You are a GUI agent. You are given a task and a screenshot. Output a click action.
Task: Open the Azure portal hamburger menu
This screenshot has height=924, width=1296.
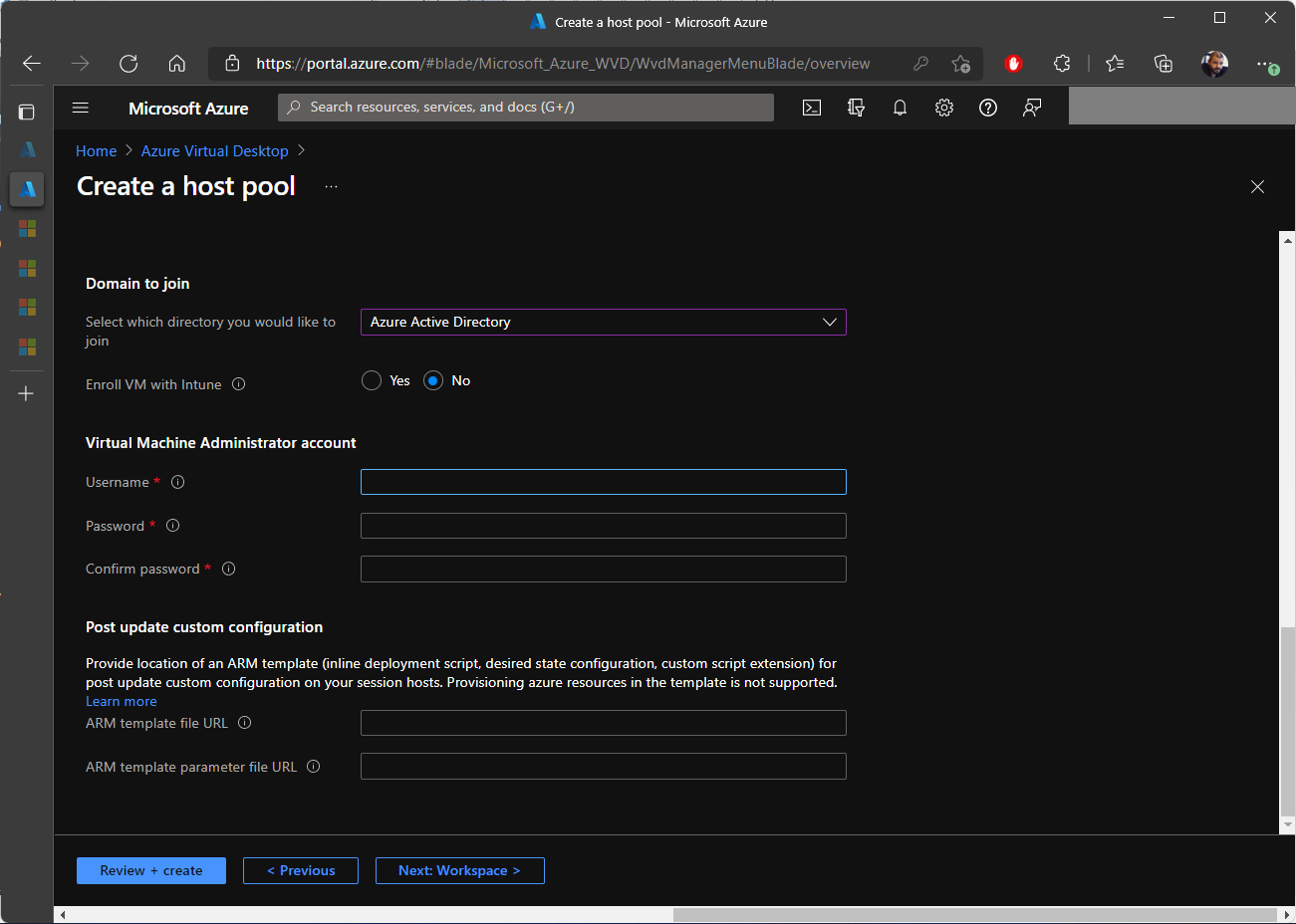click(81, 108)
